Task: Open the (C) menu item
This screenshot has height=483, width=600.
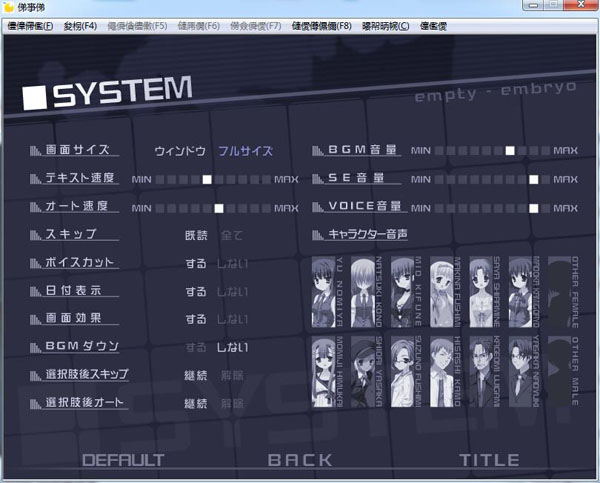Action: click(x=386, y=26)
